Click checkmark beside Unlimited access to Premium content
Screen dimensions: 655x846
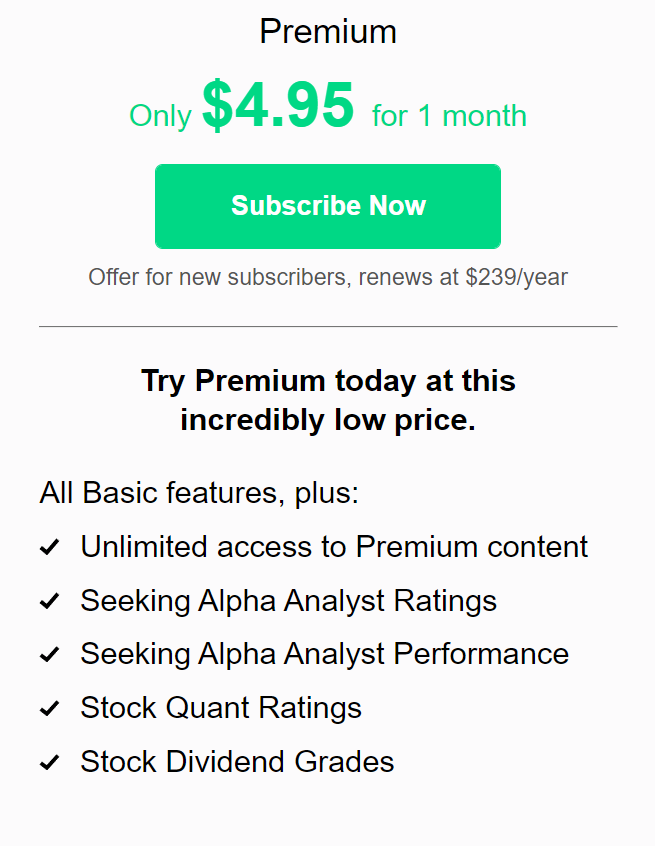(x=49, y=547)
